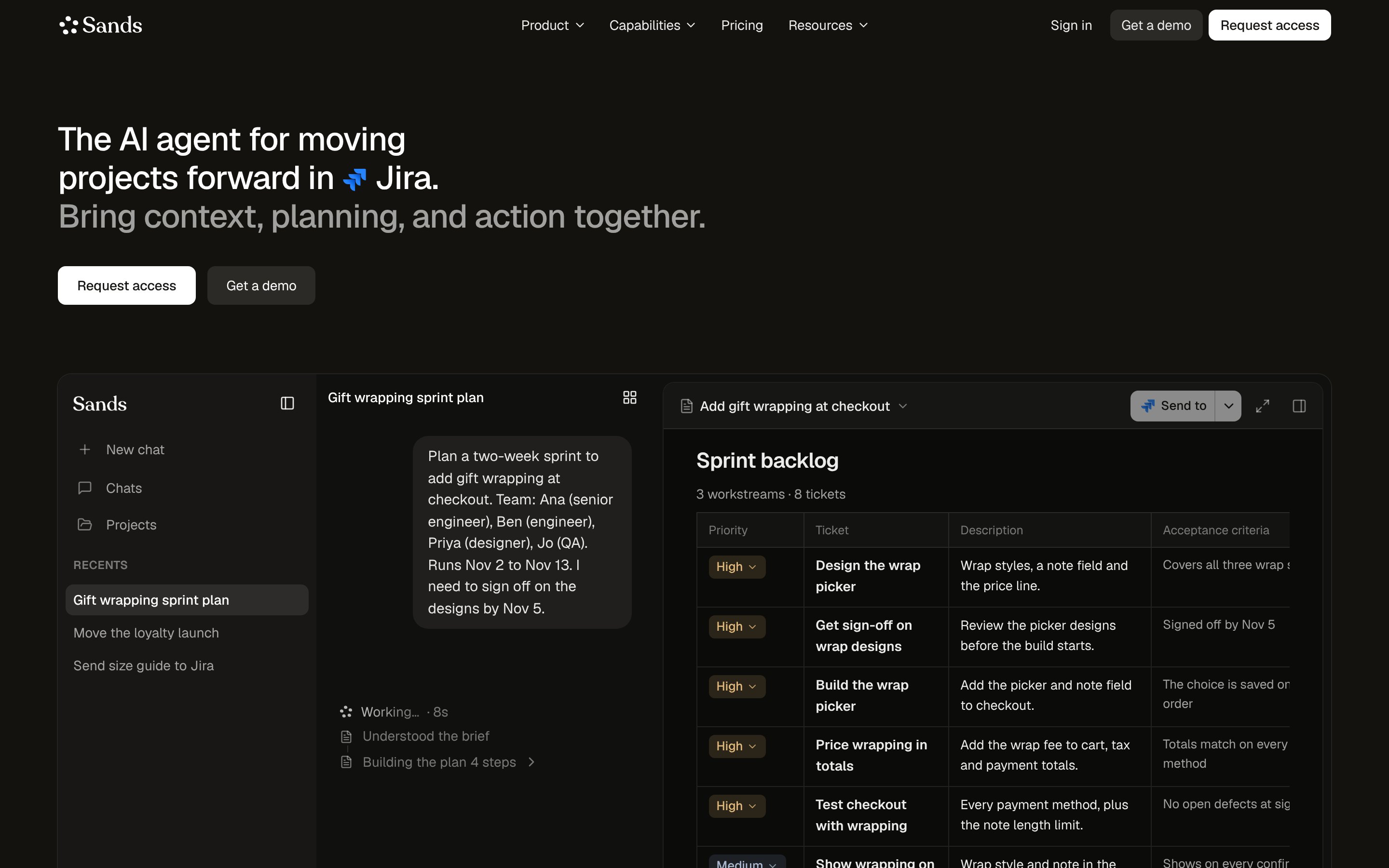The image size is (1389, 868).
Task: Click Get a demo in top navigation
Action: click(x=1156, y=25)
